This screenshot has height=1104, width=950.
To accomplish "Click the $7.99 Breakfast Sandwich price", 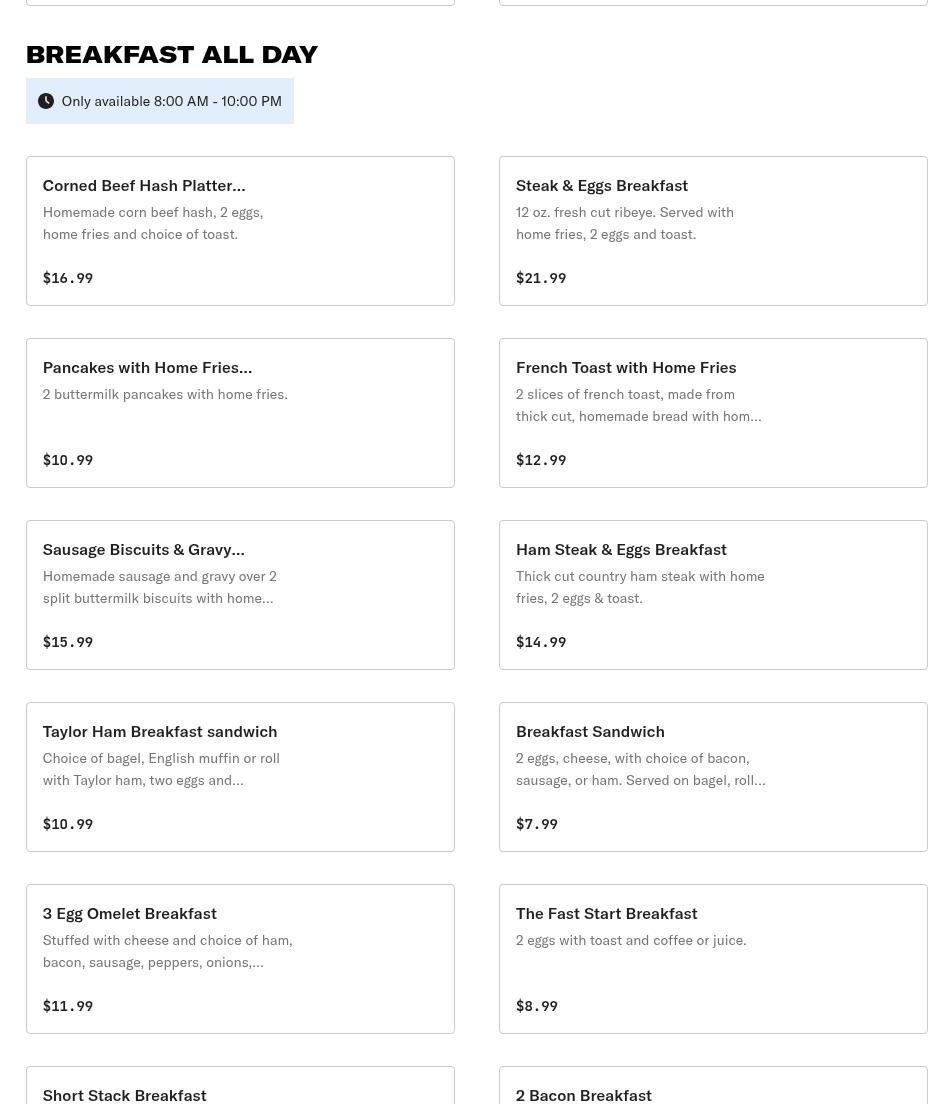I will (x=537, y=824).
